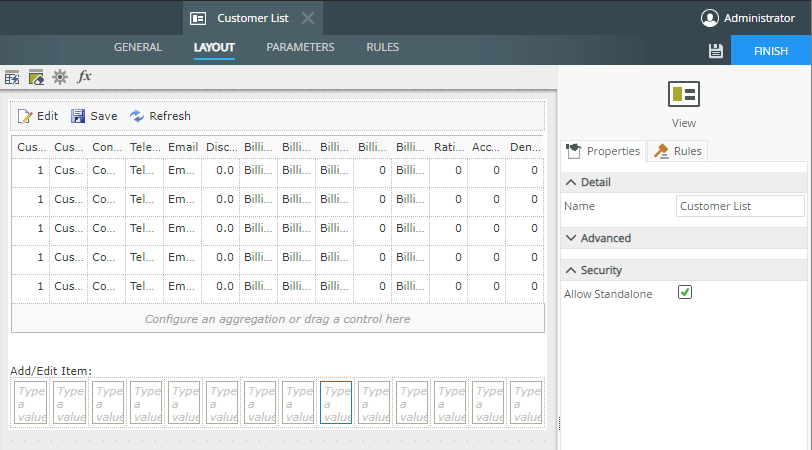Click the table data toolbar icon
Screen dimensions: 812x450
tap(12, 77)
